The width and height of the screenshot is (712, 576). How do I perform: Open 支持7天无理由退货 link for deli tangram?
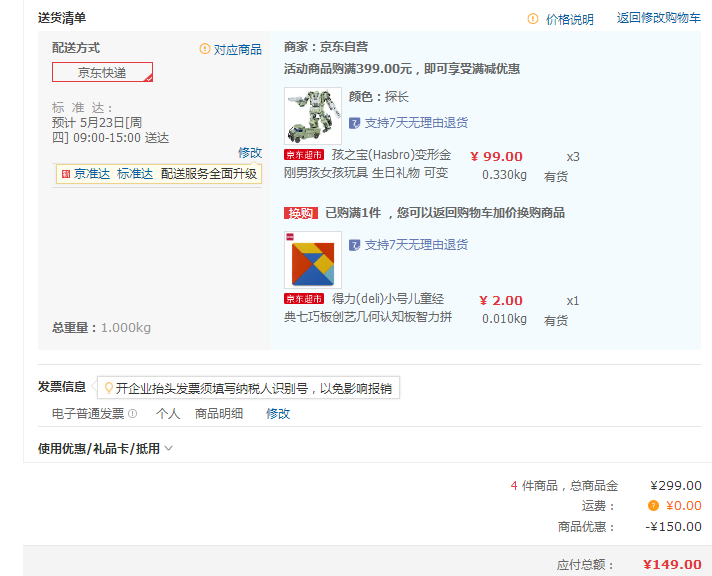416,245
